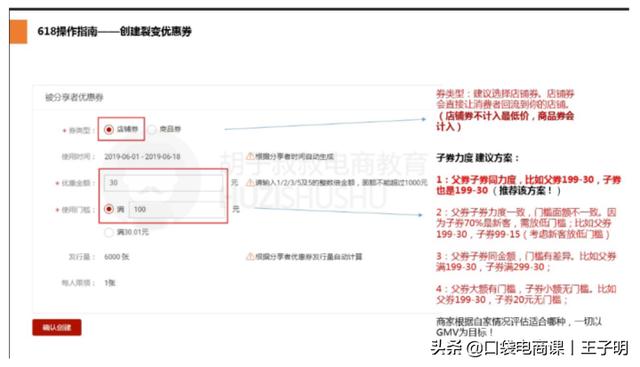The width and height of the screenshot is (640, 367).
Task: Click the 被分享者优惠券 section heading
Action: pos(74,97)
